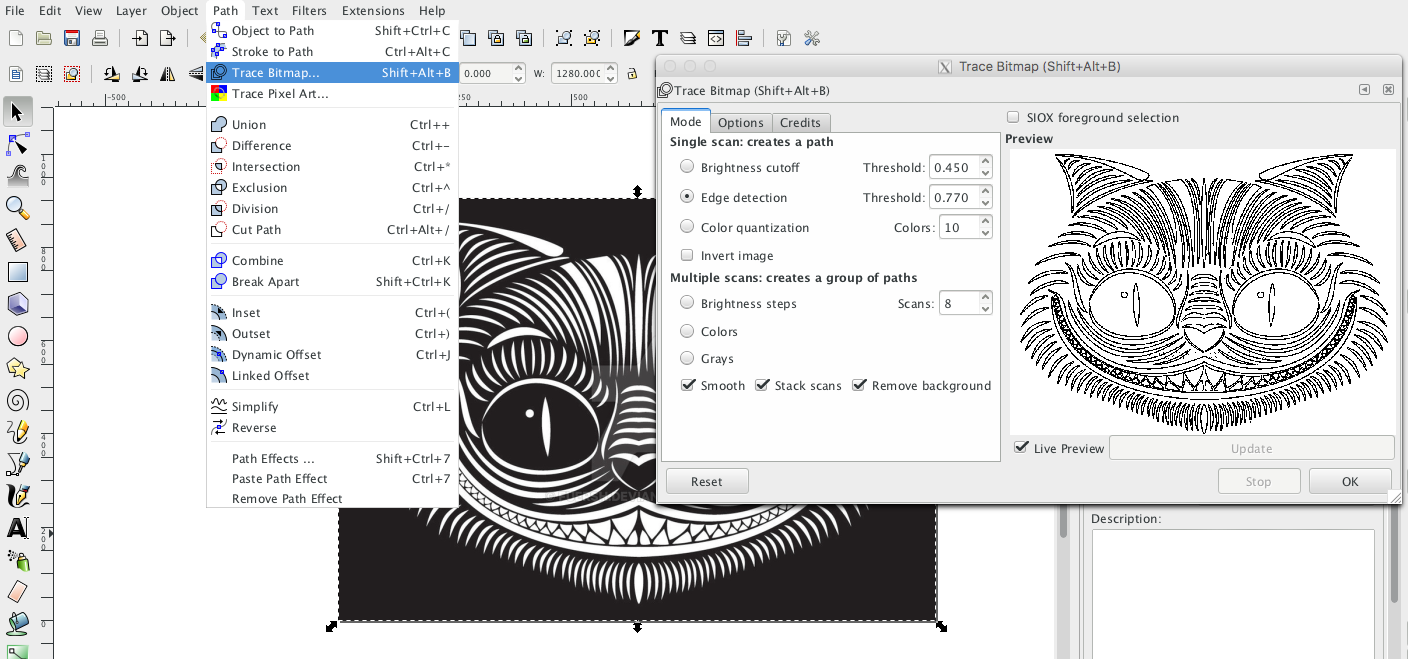Select Colors multiple scan radio button
Viewport: 1408px width, 659px height.
[x=687, y=331]
